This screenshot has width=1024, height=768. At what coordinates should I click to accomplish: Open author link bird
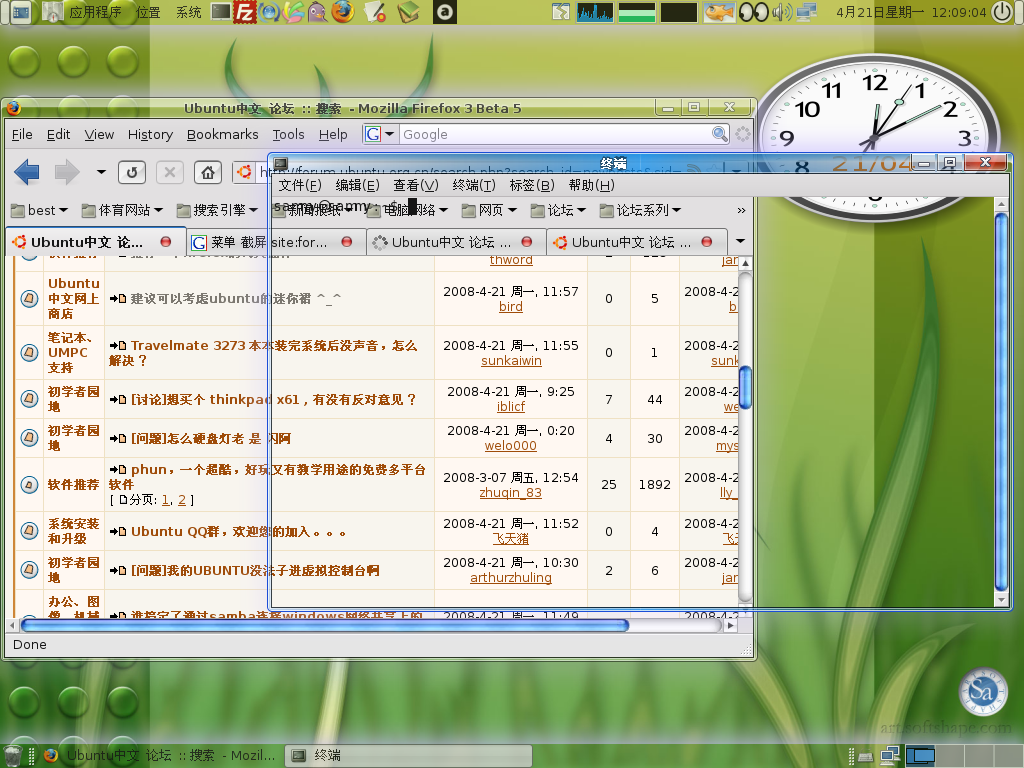click(x=511, y=306)
